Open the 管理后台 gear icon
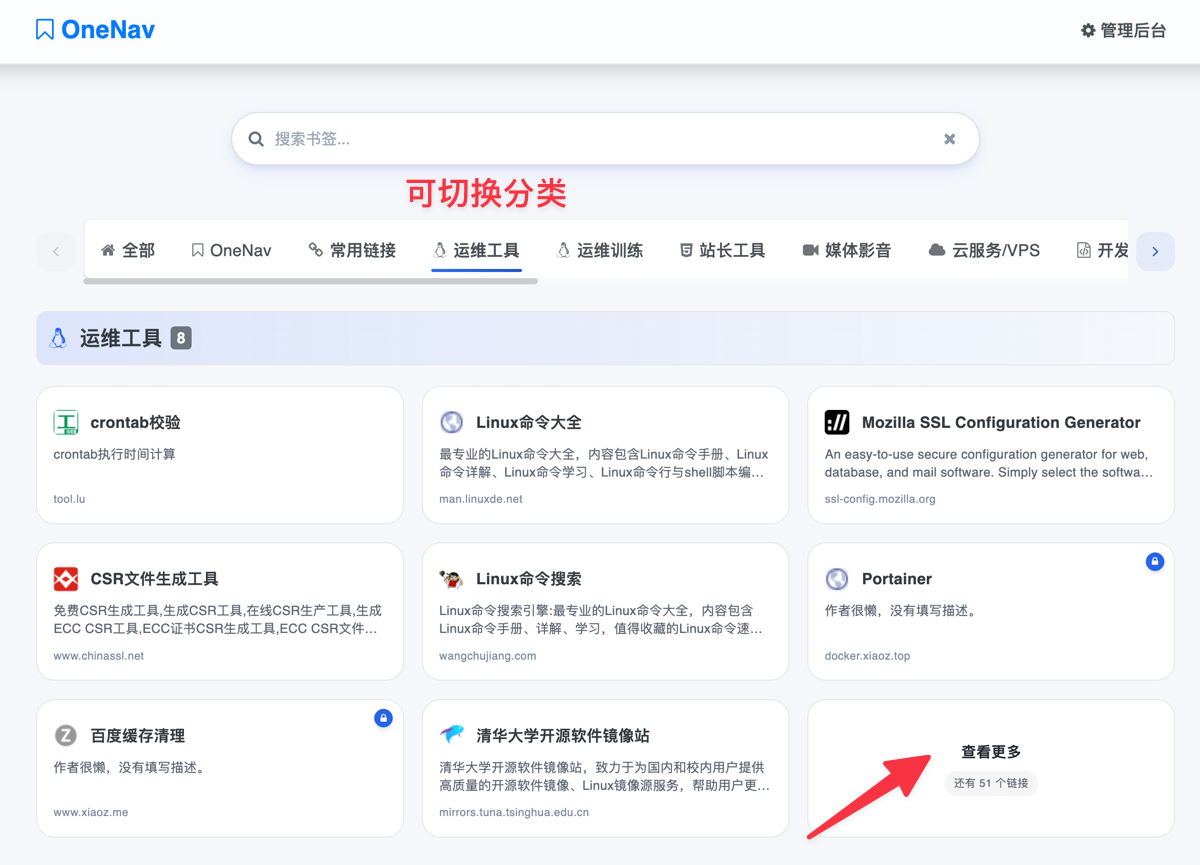Image resolution: width=1200 pixels, height=865 pixels. click(x=1088, y=31)
